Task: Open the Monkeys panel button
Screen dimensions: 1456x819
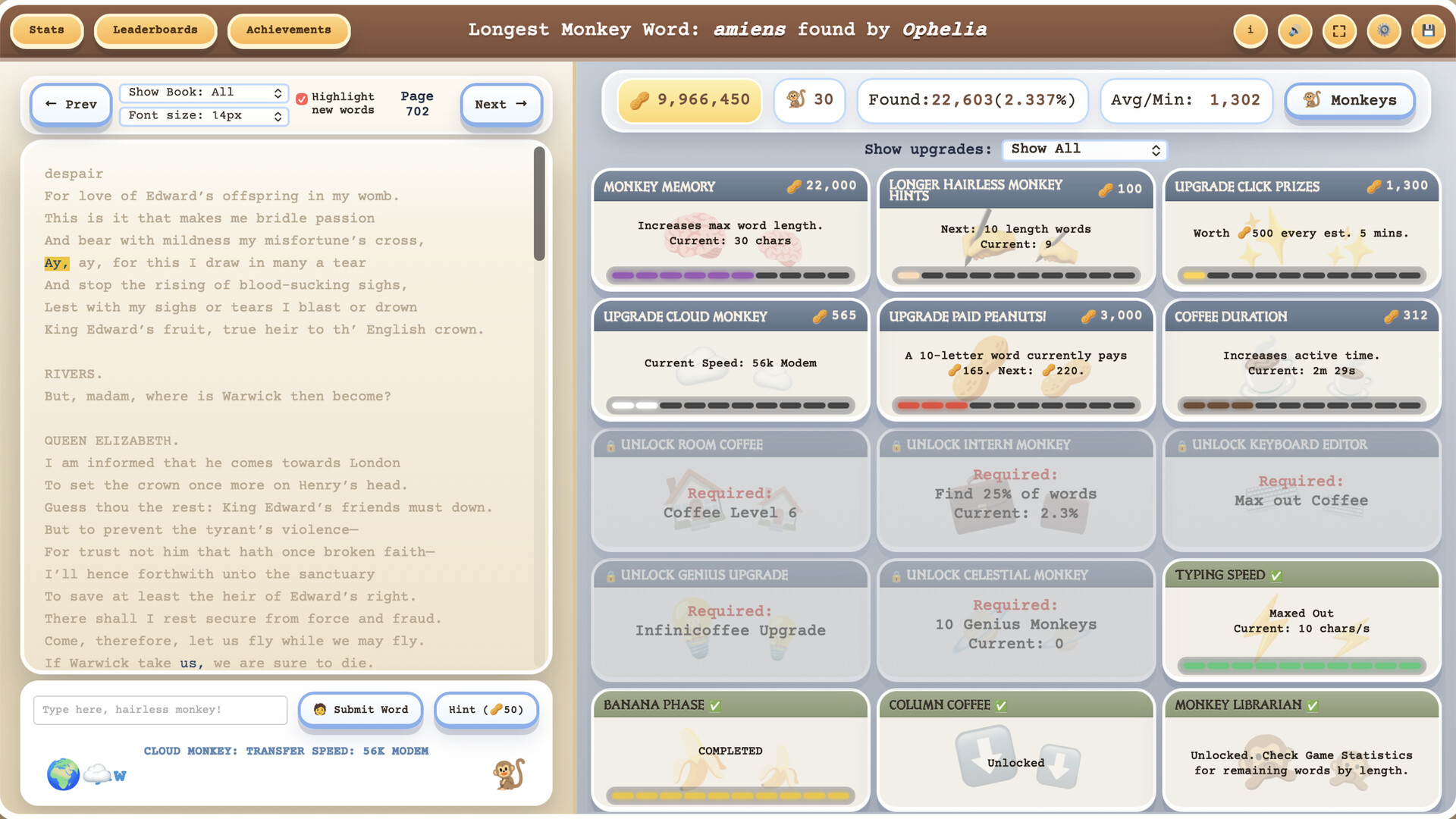Action: click(x=1350, y=100)
